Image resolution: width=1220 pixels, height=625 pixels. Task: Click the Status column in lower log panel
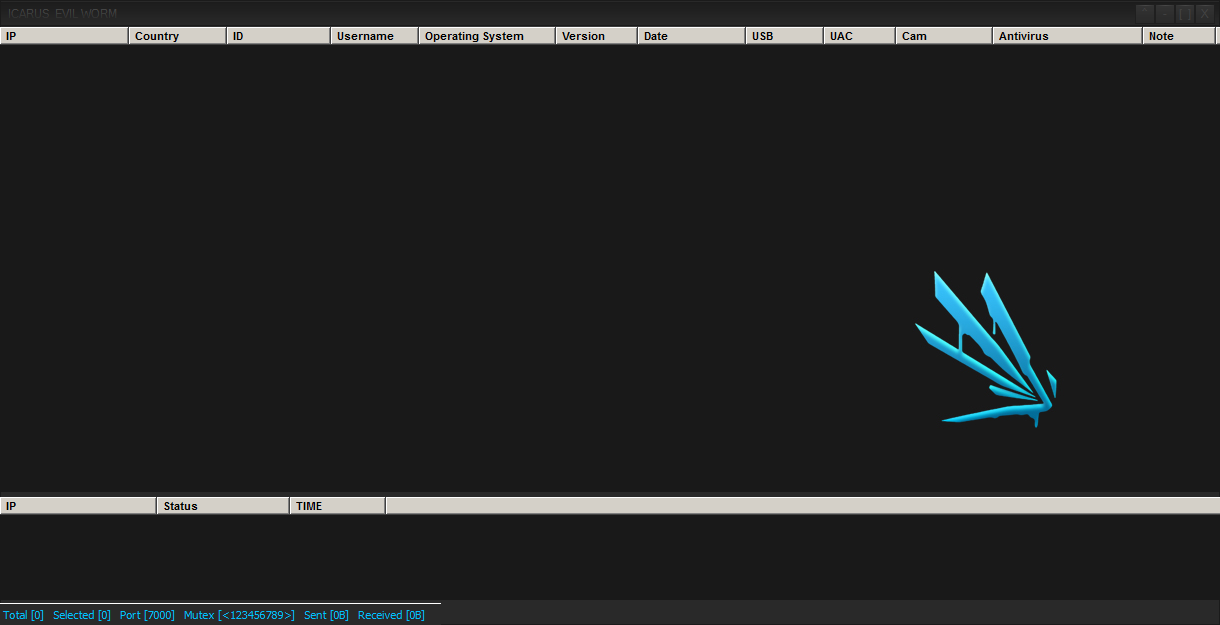pos(222,506)
